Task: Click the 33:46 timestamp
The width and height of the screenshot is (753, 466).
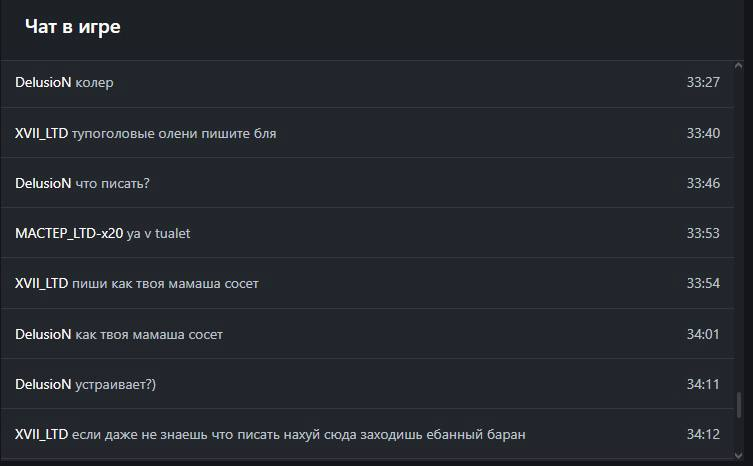Action: (x=703, y=183)
